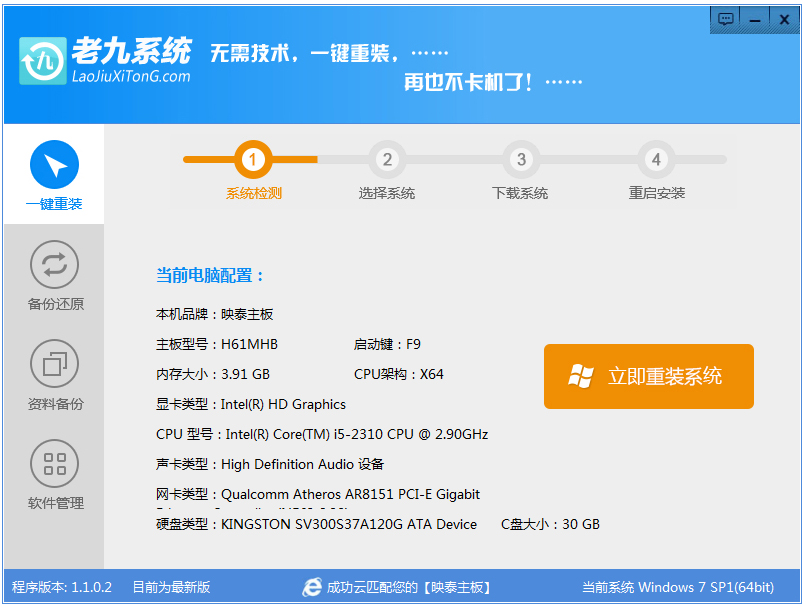The height and width of the screenshot is (608, 806).
Task: Select step 3 下载系统 circle
Action: [x=521, y=159]
